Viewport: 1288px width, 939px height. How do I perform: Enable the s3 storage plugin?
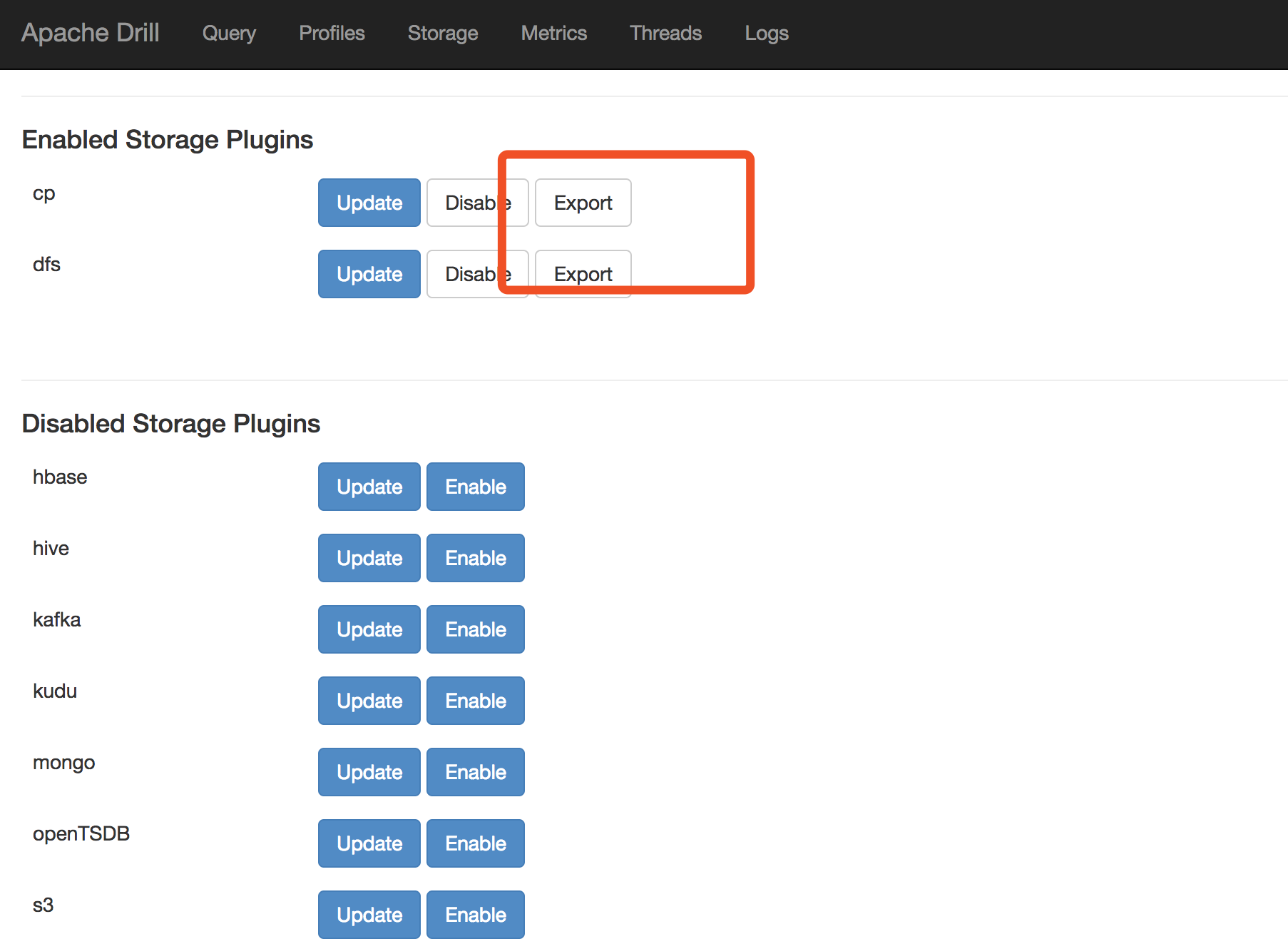pyautogui.click(x=476, y=915)
